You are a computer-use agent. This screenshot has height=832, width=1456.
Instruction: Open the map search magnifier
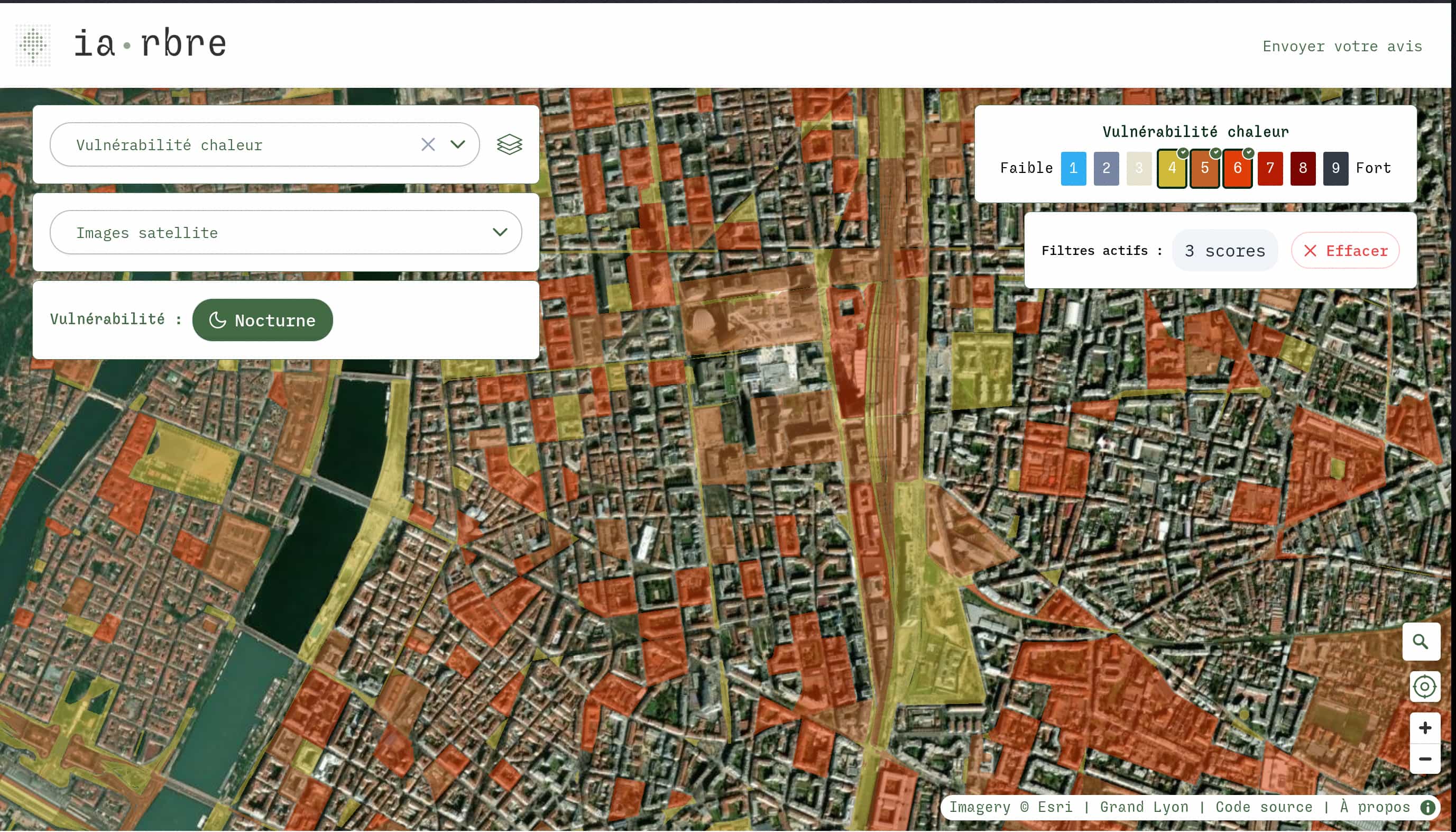tap(1421, 641)
